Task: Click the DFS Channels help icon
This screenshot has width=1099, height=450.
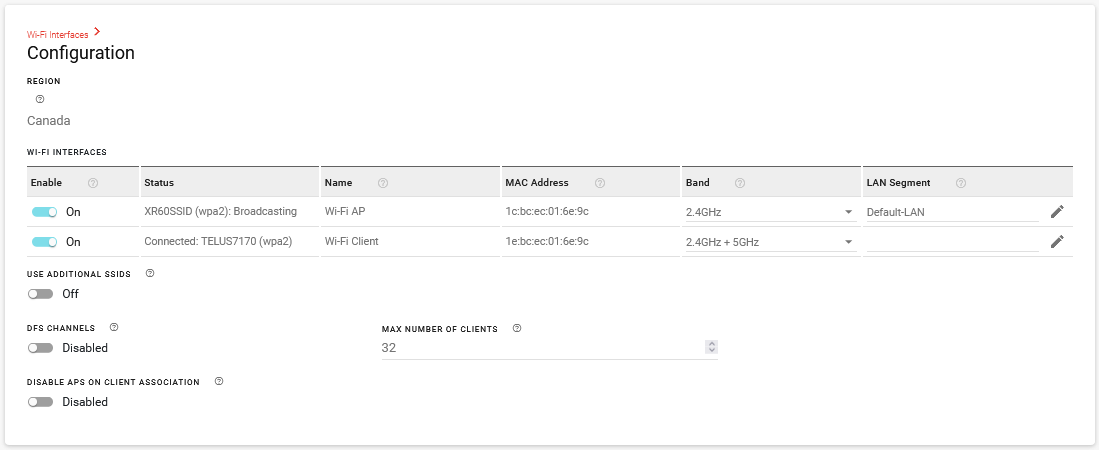Action: 114,327
